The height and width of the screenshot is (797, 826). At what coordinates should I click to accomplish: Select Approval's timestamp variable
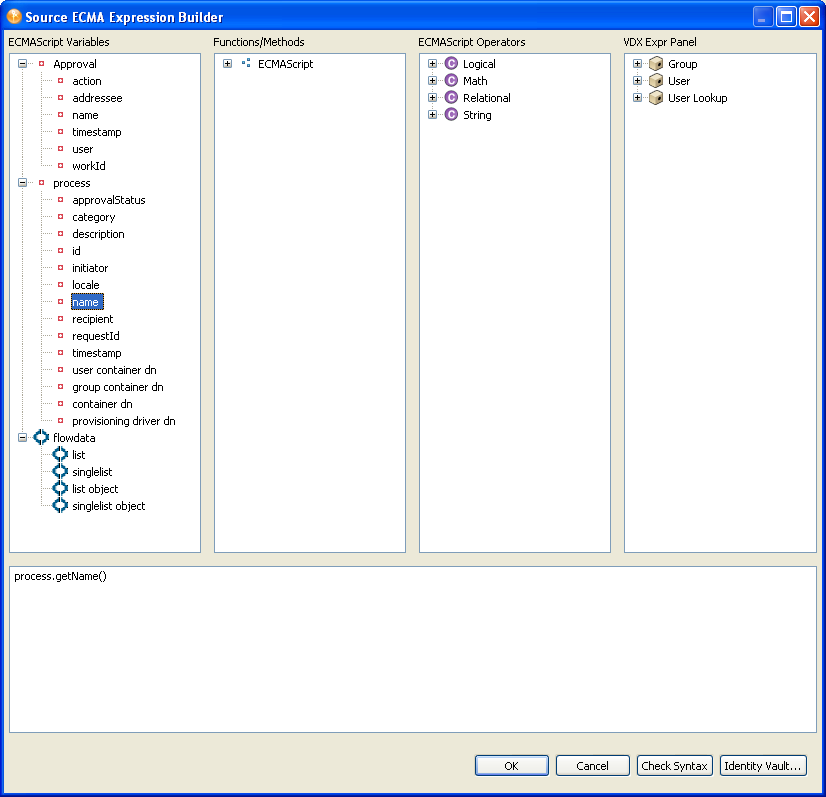click(97, 132)
